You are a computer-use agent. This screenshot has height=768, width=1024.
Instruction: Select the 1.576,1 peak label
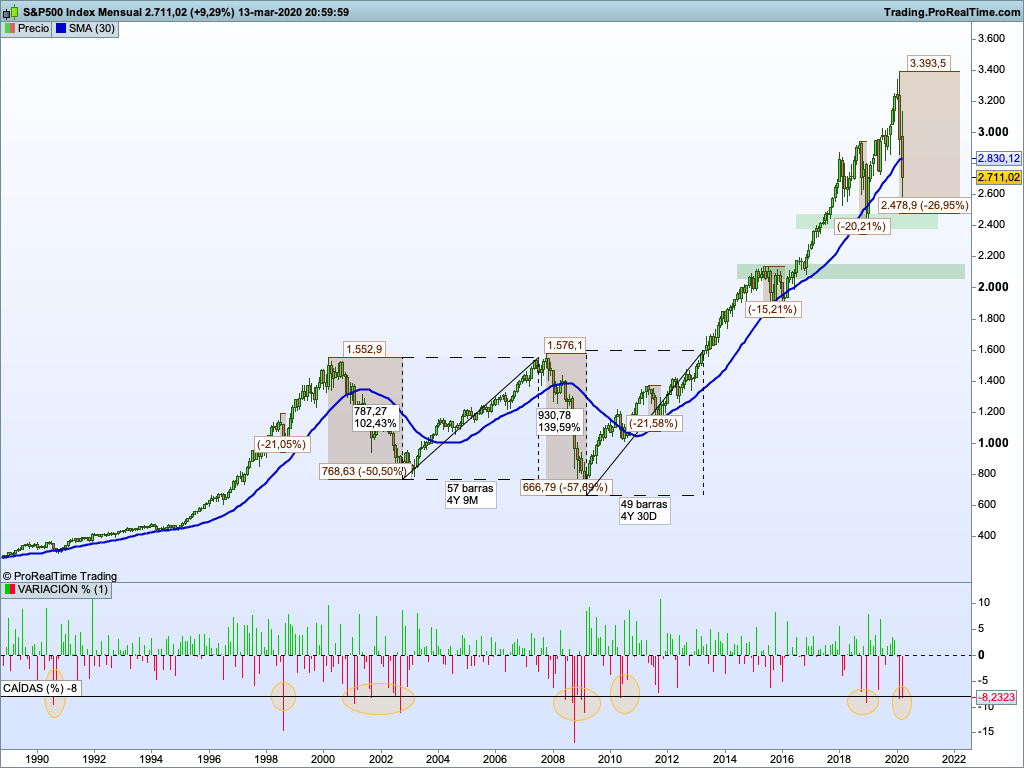pyautogui.click(x=564, y=345)
